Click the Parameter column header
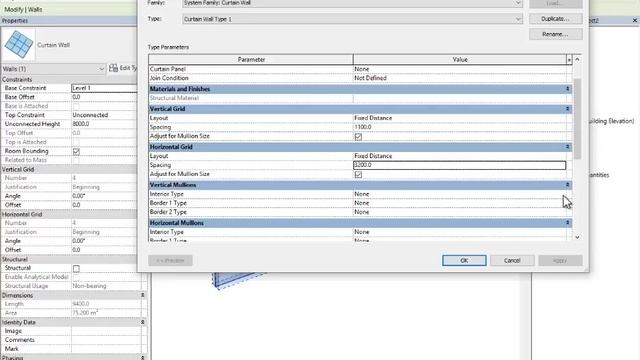The height and width of the screenshot is (360, 640). [x=251, y=60]
